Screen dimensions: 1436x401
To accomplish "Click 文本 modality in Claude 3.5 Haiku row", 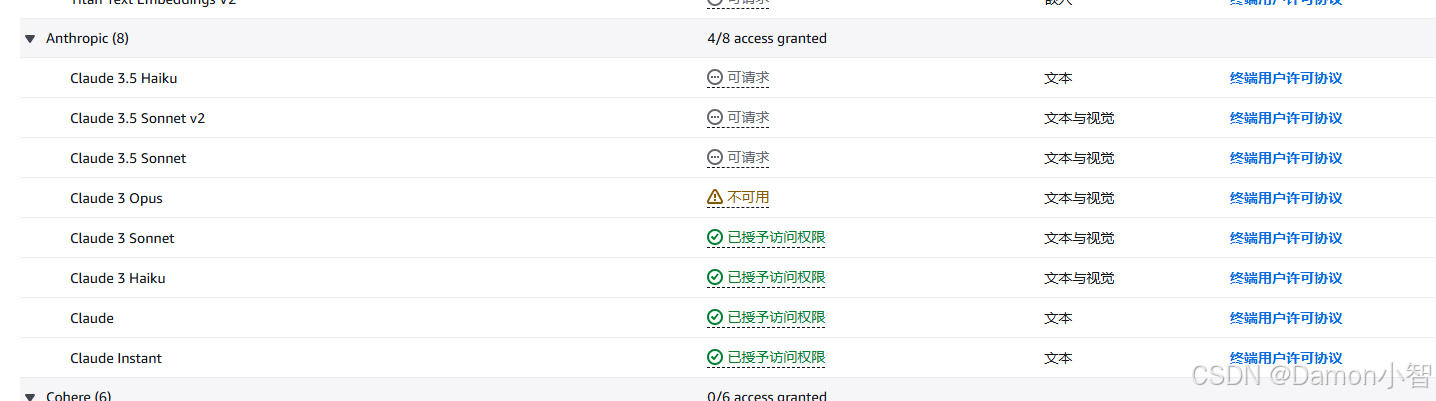I will tap(1058, 78).
